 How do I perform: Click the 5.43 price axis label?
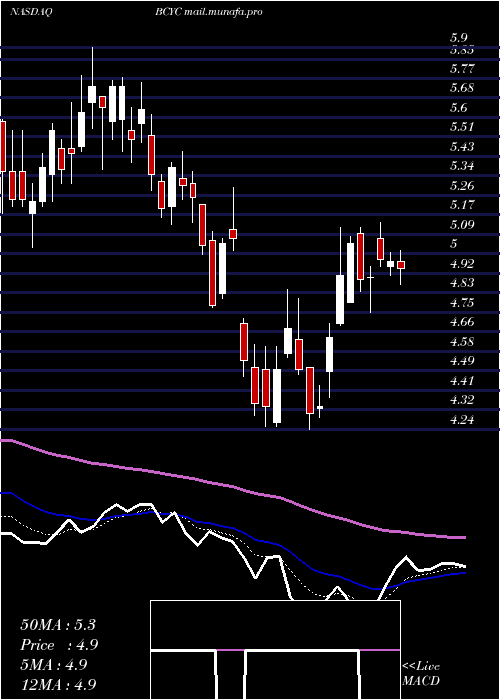462,146
